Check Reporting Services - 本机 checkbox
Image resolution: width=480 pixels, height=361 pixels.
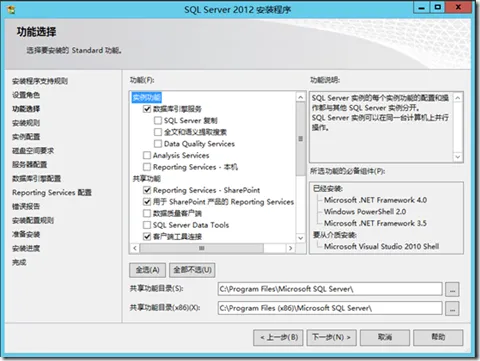(x=147, y=167)
